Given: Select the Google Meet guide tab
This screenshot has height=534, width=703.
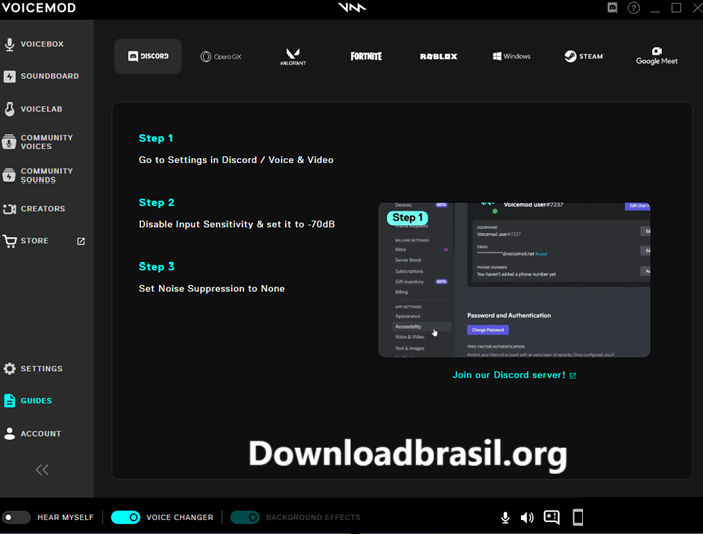Looking at the screenshot, I should coord(657,56).
